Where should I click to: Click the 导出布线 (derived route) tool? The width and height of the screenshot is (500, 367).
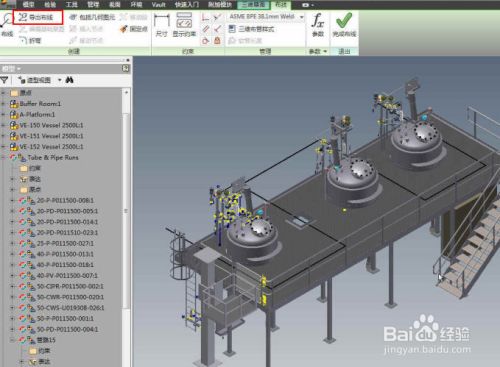point(37,17)
